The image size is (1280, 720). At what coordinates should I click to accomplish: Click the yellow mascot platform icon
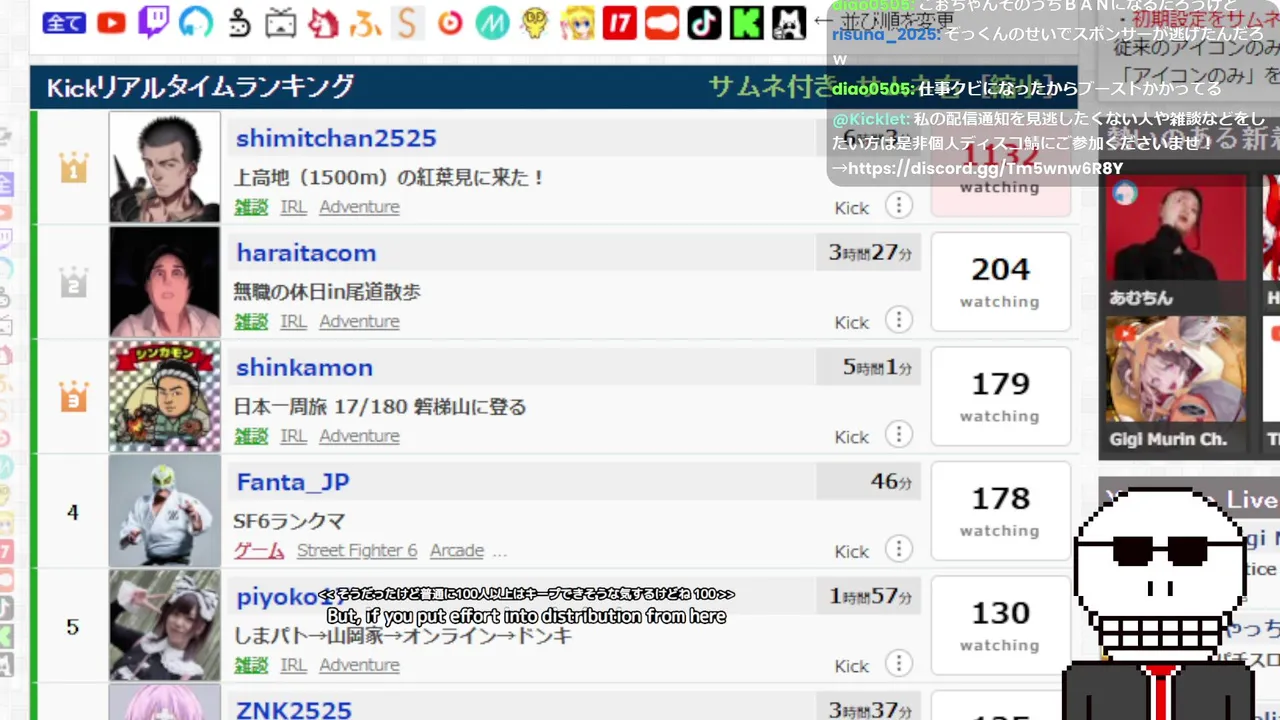click(535, 22)
